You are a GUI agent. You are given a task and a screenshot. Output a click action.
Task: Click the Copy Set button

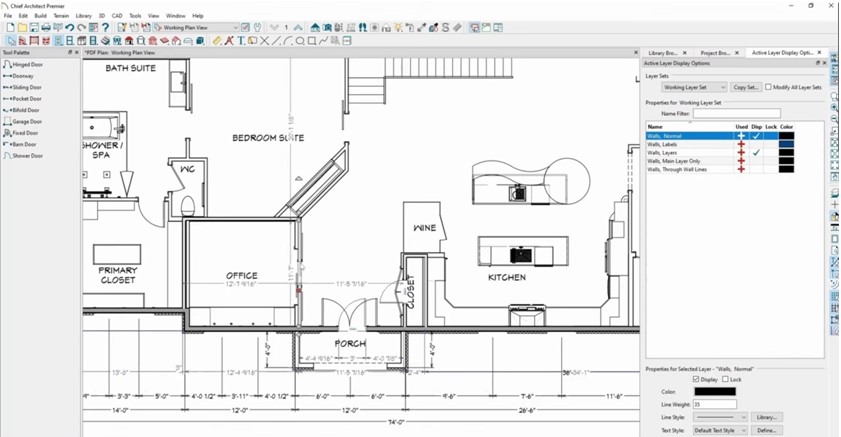(746, 87)
